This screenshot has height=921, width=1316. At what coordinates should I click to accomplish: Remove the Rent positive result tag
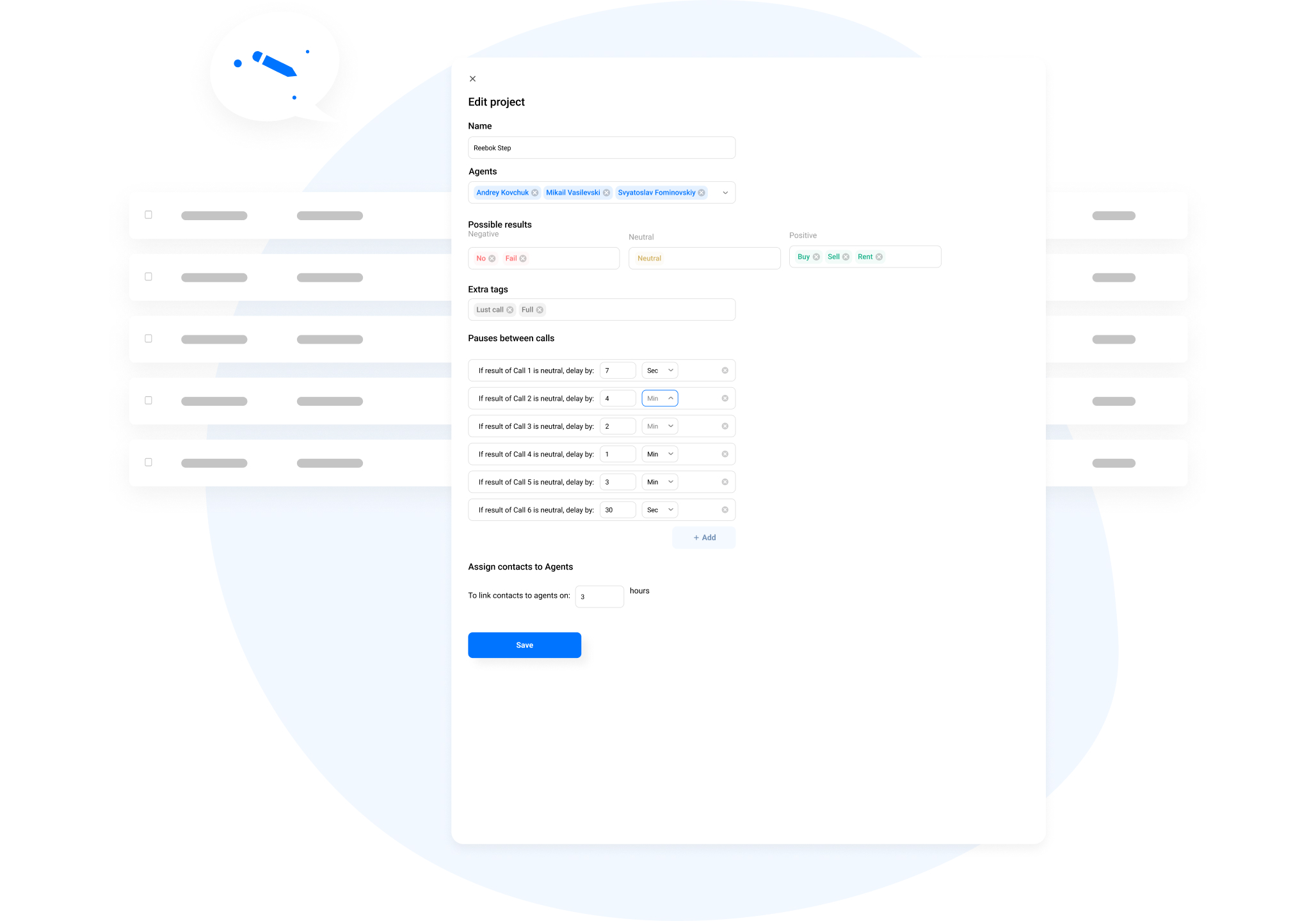879,257
